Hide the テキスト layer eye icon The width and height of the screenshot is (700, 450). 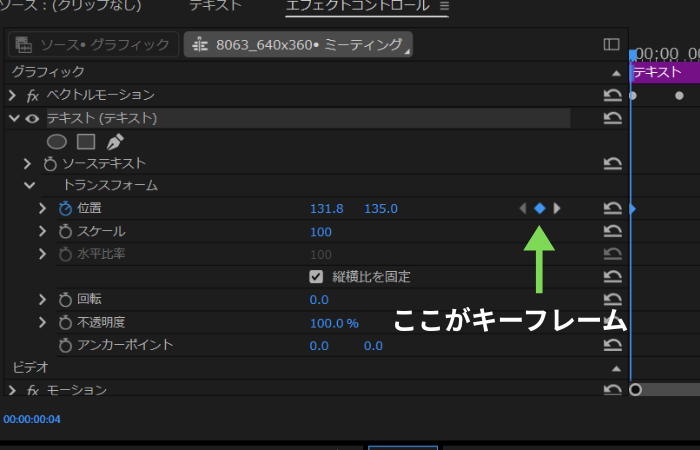pos(32,118)
